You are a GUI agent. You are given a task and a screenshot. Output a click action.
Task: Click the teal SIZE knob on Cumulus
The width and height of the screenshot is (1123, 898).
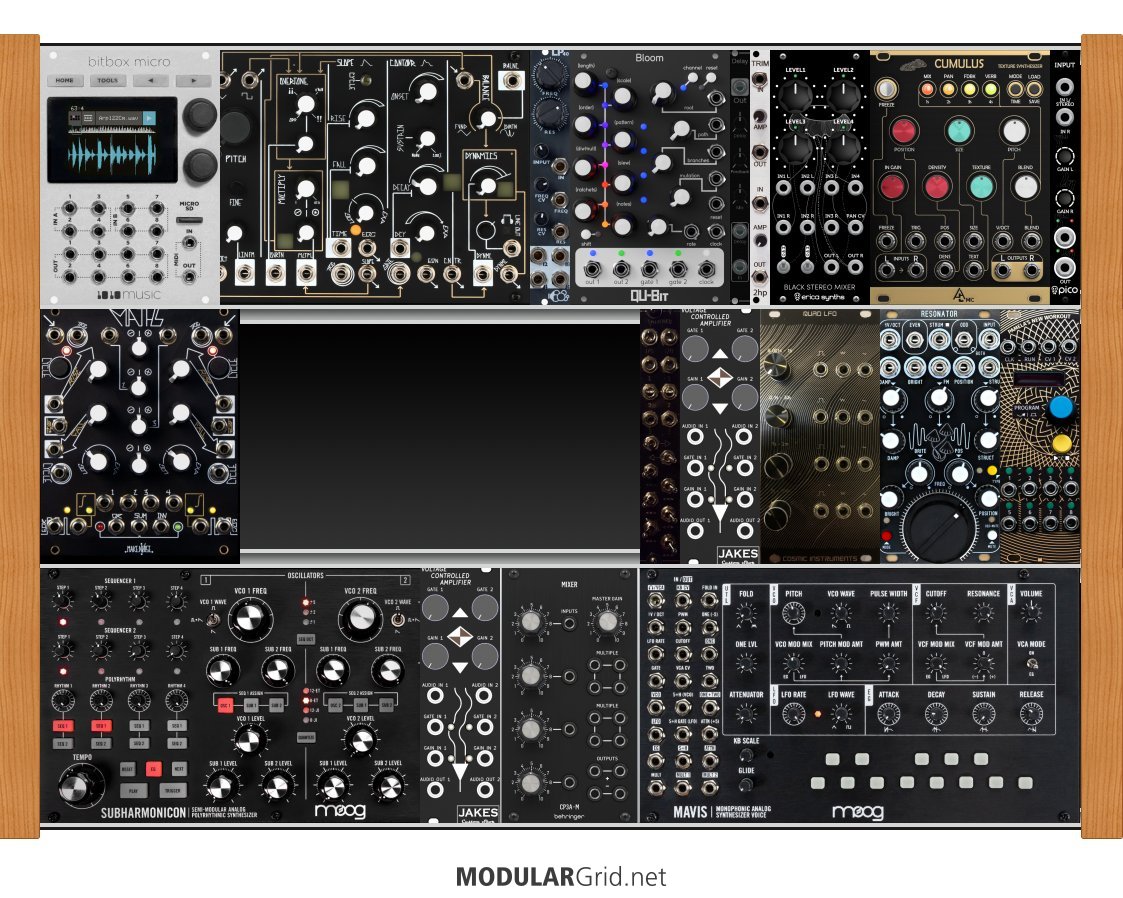pyautogui.click(x=959, y=132)
